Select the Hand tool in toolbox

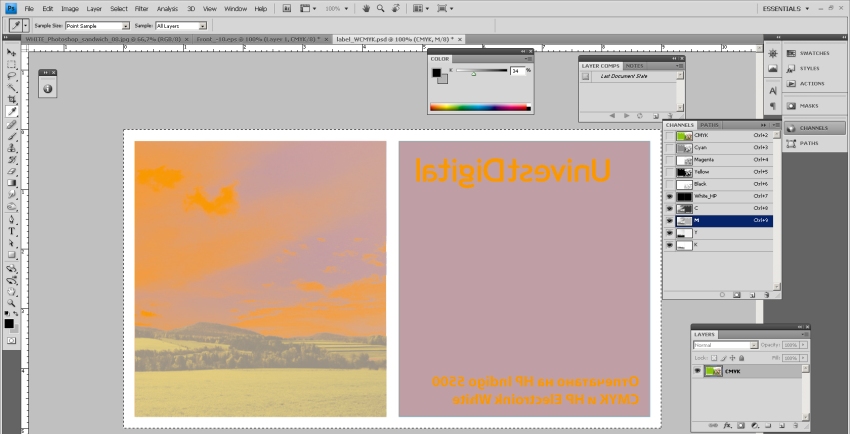(x=11, y=291)
